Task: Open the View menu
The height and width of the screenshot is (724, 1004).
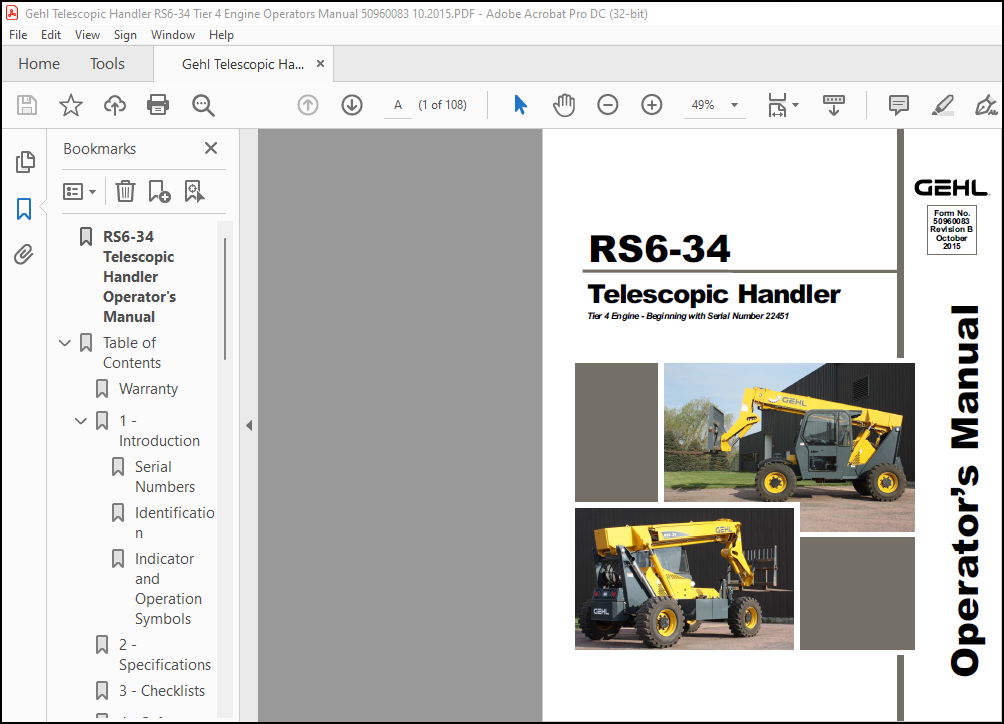Action: pos(87,35)
